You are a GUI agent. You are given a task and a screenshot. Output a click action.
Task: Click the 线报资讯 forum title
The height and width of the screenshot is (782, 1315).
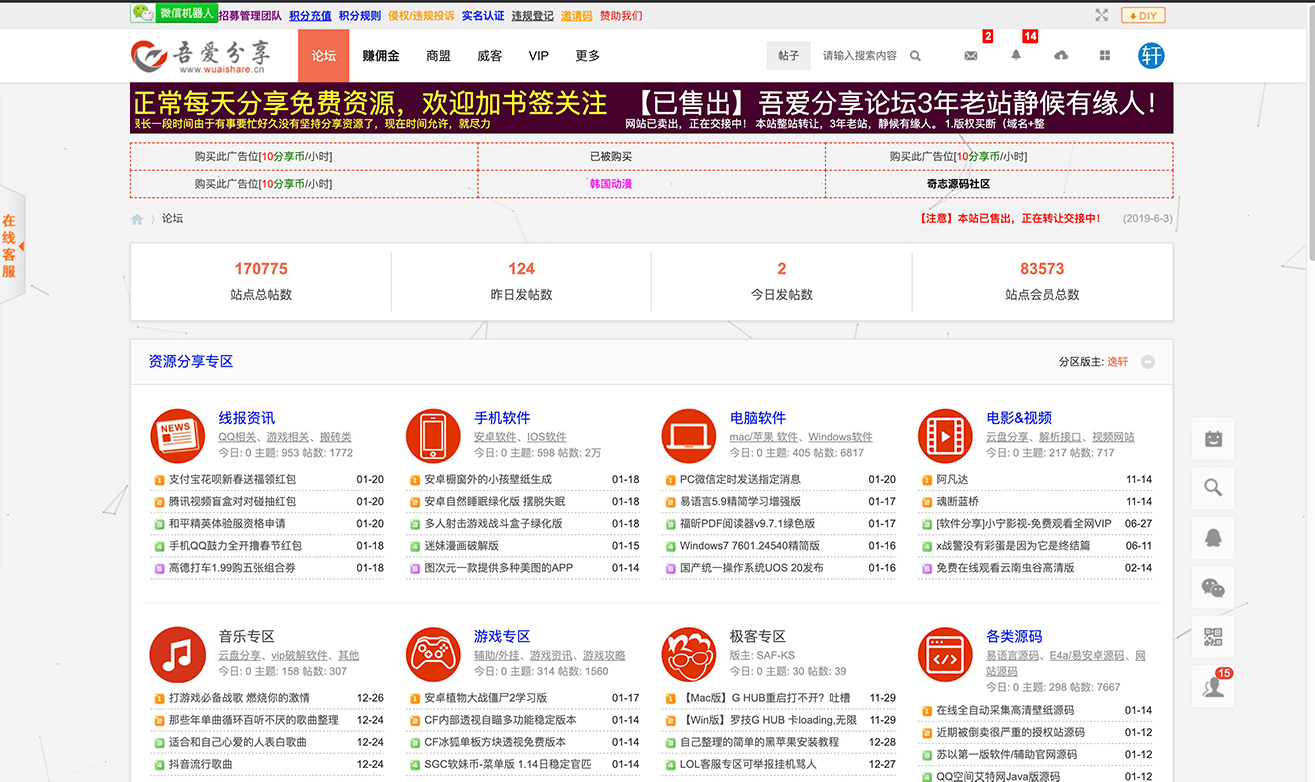pos(247,418)
